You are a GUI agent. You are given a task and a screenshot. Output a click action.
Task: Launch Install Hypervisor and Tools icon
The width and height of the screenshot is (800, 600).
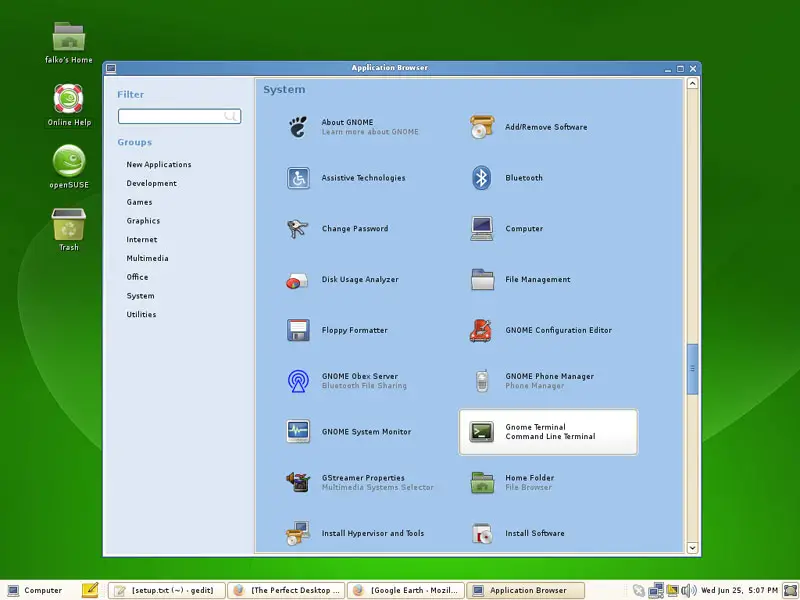click(x=298, y=533)
